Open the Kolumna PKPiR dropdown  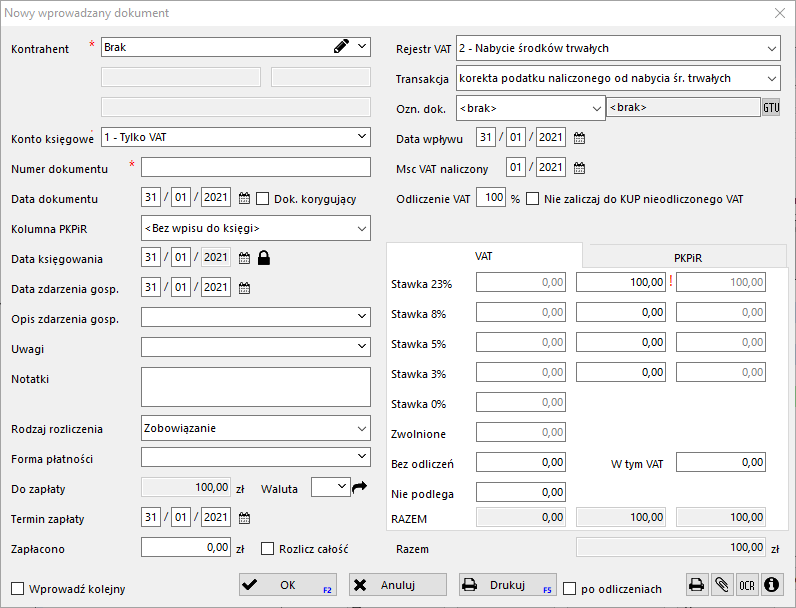256,228
